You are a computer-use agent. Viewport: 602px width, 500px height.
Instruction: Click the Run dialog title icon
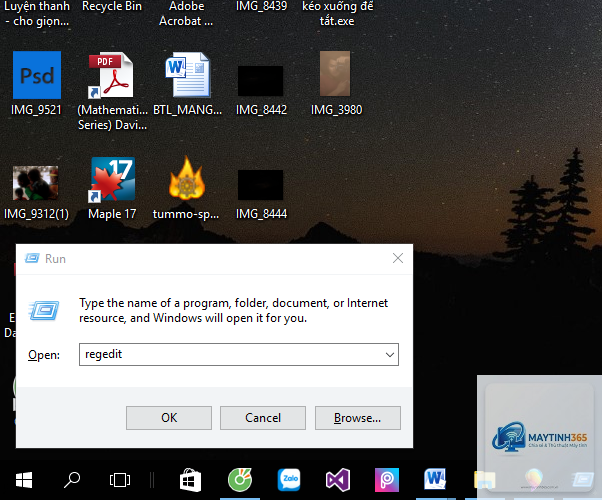[x=32, y=258]
